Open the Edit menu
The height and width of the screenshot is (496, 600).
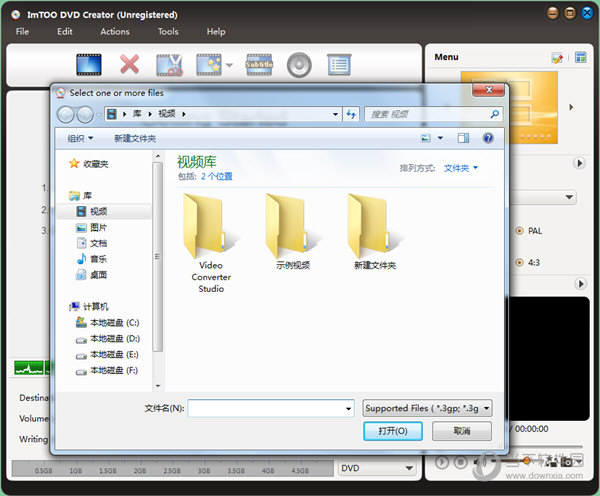pyautogui.click(x=65, y=31)
